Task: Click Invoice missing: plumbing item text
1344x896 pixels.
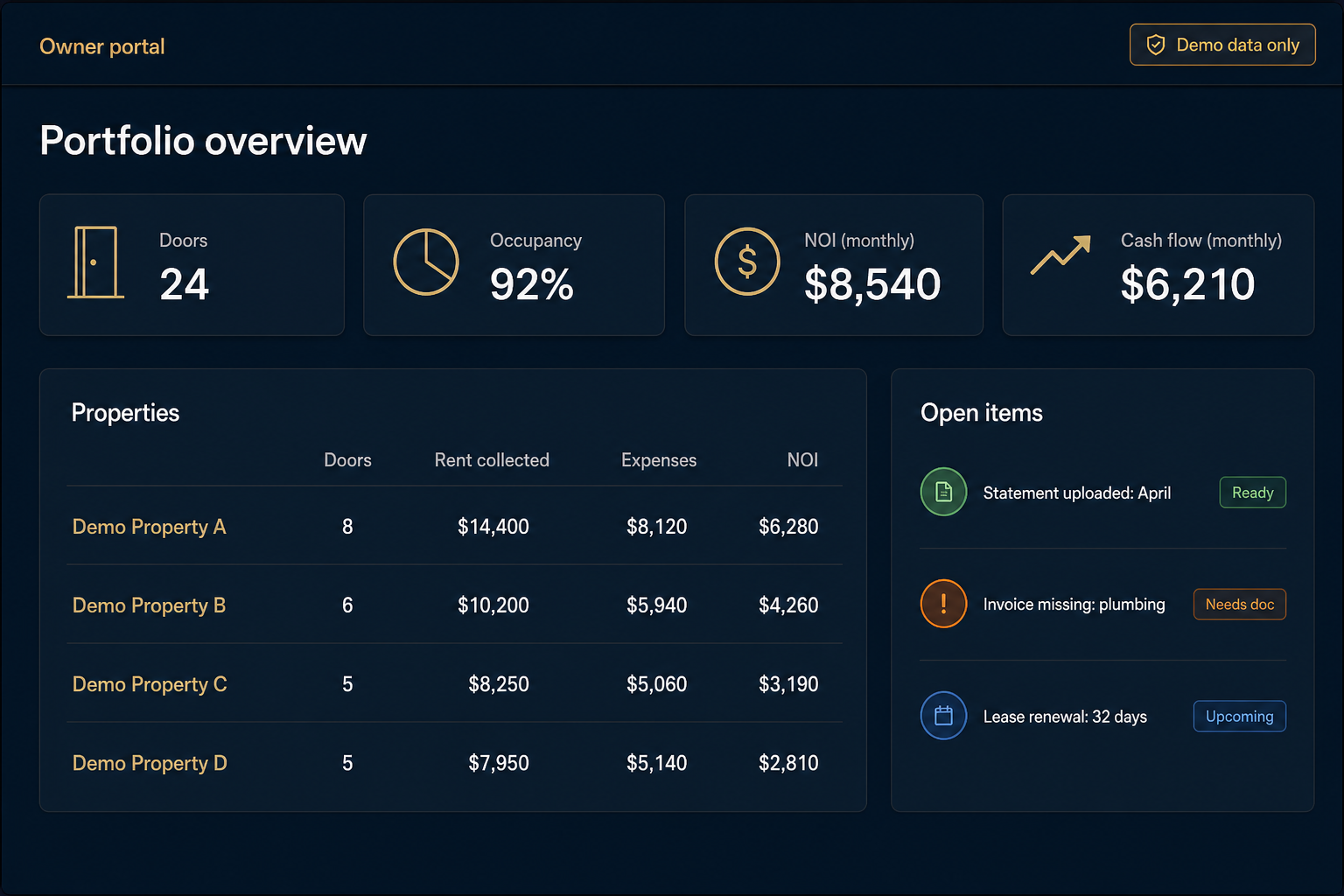Action: [x=1074, y=605]
